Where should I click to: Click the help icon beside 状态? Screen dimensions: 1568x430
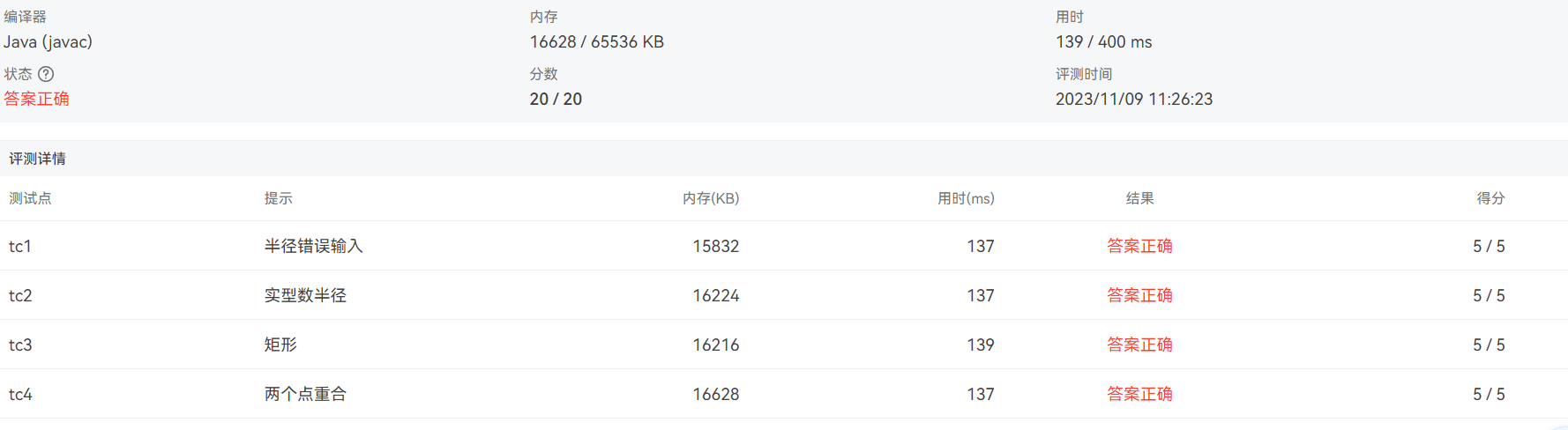tap(46, 74)
